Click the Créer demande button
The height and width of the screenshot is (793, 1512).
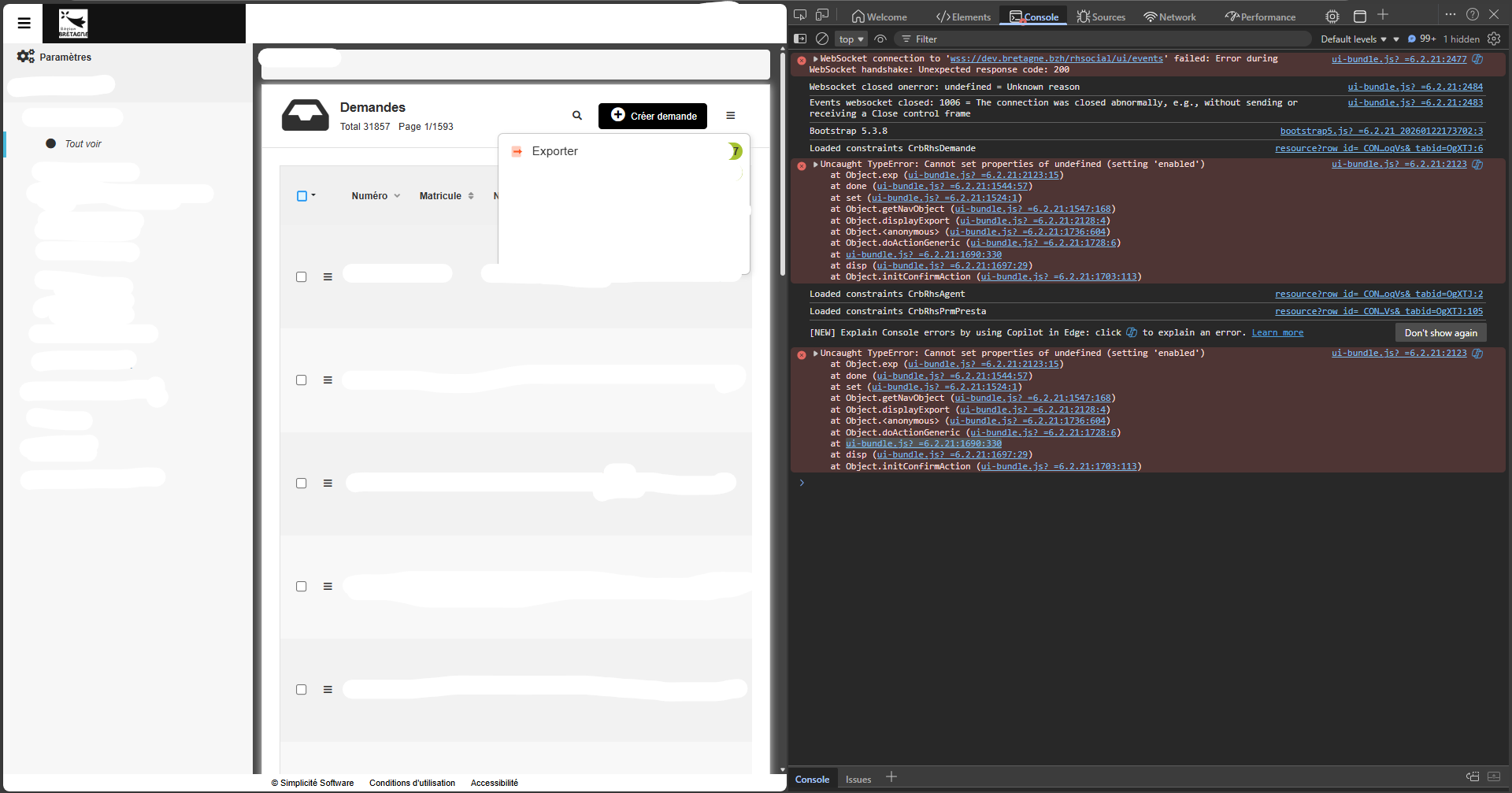653,116
